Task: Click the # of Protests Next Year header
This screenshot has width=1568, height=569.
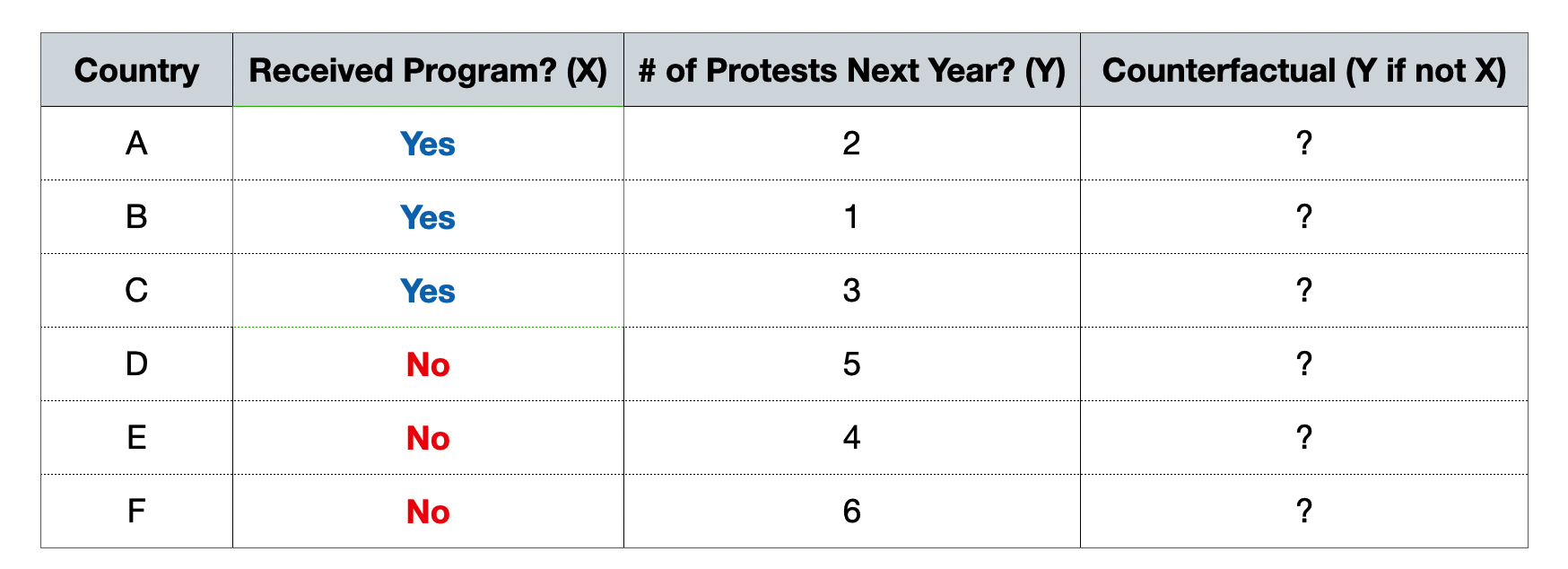Action: point(851,70)
